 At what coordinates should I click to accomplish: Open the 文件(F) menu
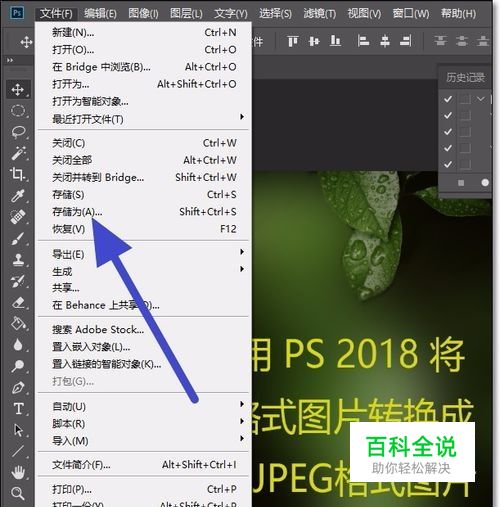[x=56, y=14]
